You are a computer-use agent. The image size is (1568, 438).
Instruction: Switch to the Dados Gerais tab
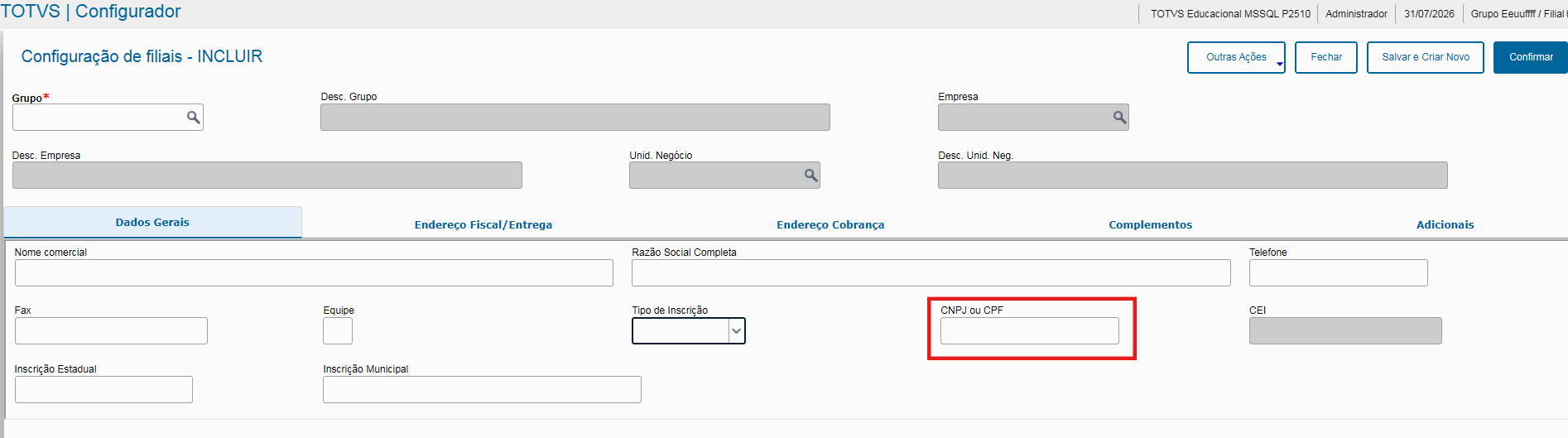point(152,222)
